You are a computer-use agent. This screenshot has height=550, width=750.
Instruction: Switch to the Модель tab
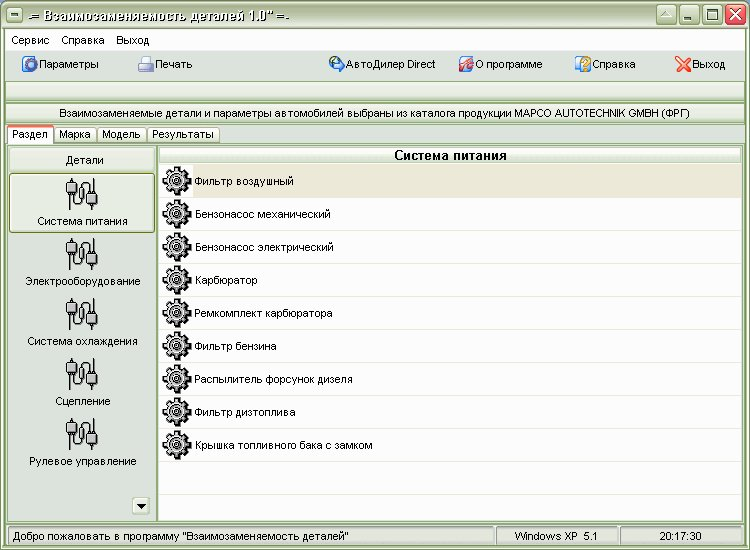(x=121, y=134)
